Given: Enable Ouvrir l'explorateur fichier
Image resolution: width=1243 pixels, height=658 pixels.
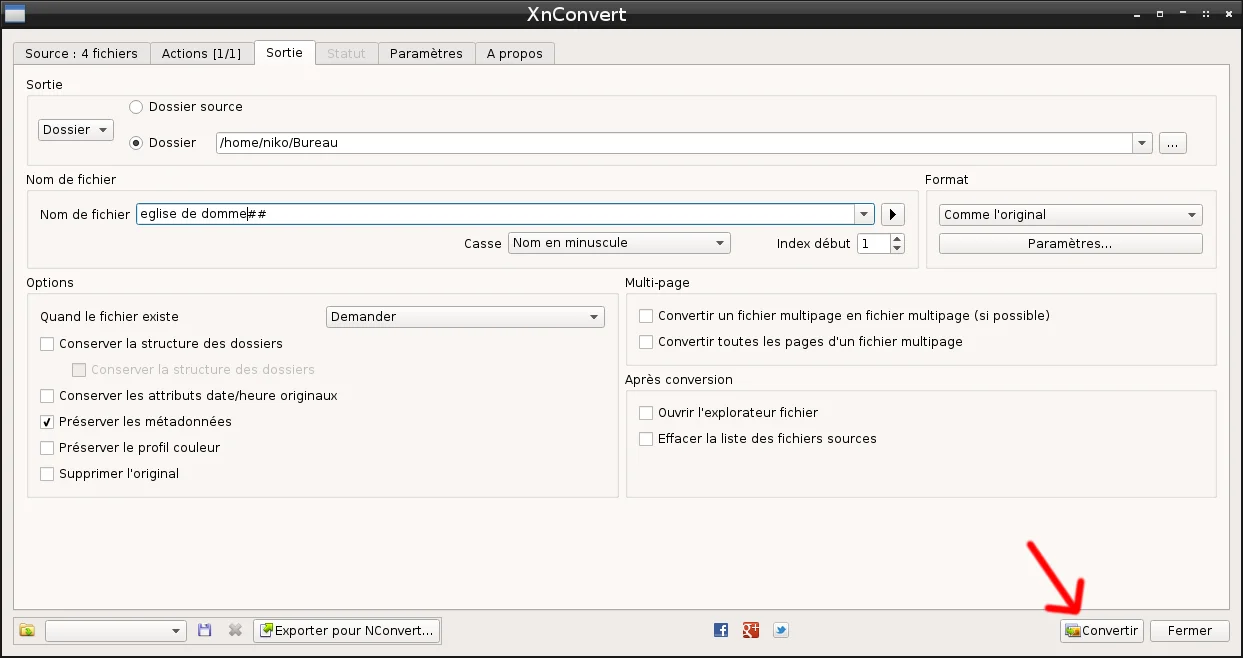Looking at the screenshot, I should [646, 413].
